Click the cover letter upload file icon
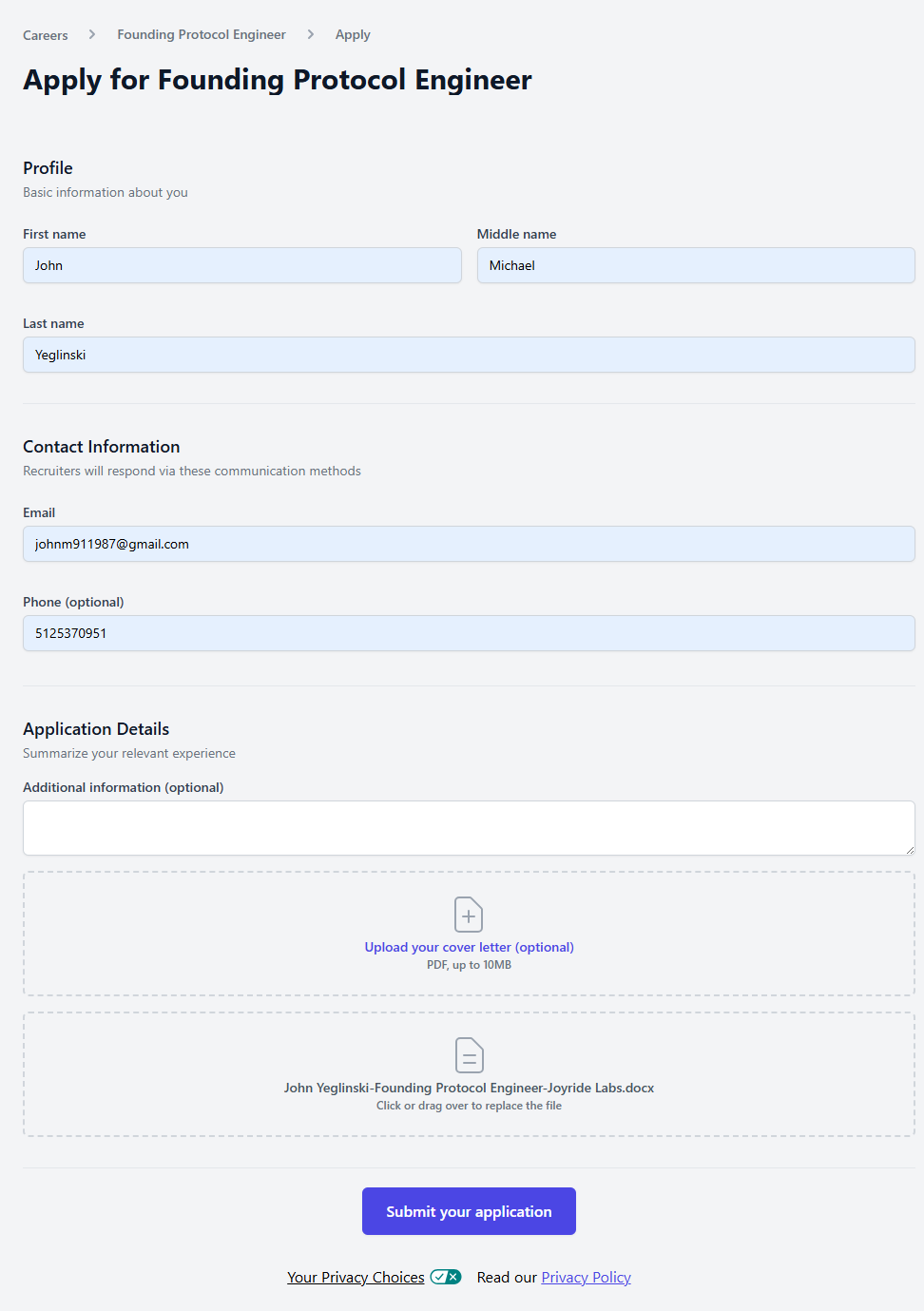Screen dimensions: 924x1311 (469, 915)
